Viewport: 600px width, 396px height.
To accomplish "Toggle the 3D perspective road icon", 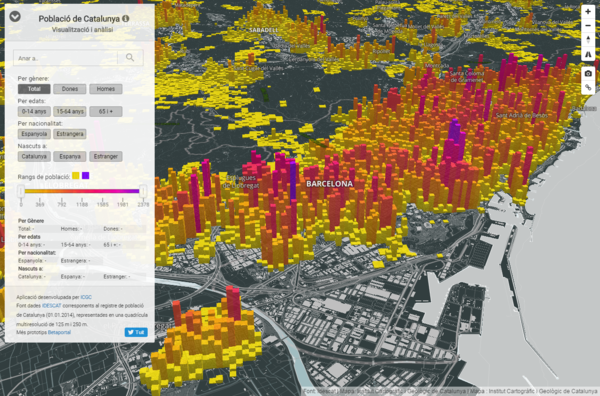I will coord(588,54).
